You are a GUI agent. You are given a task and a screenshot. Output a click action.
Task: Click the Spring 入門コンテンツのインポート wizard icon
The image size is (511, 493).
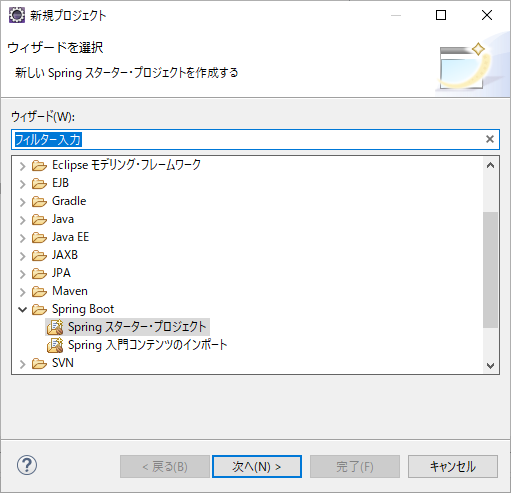55,345
